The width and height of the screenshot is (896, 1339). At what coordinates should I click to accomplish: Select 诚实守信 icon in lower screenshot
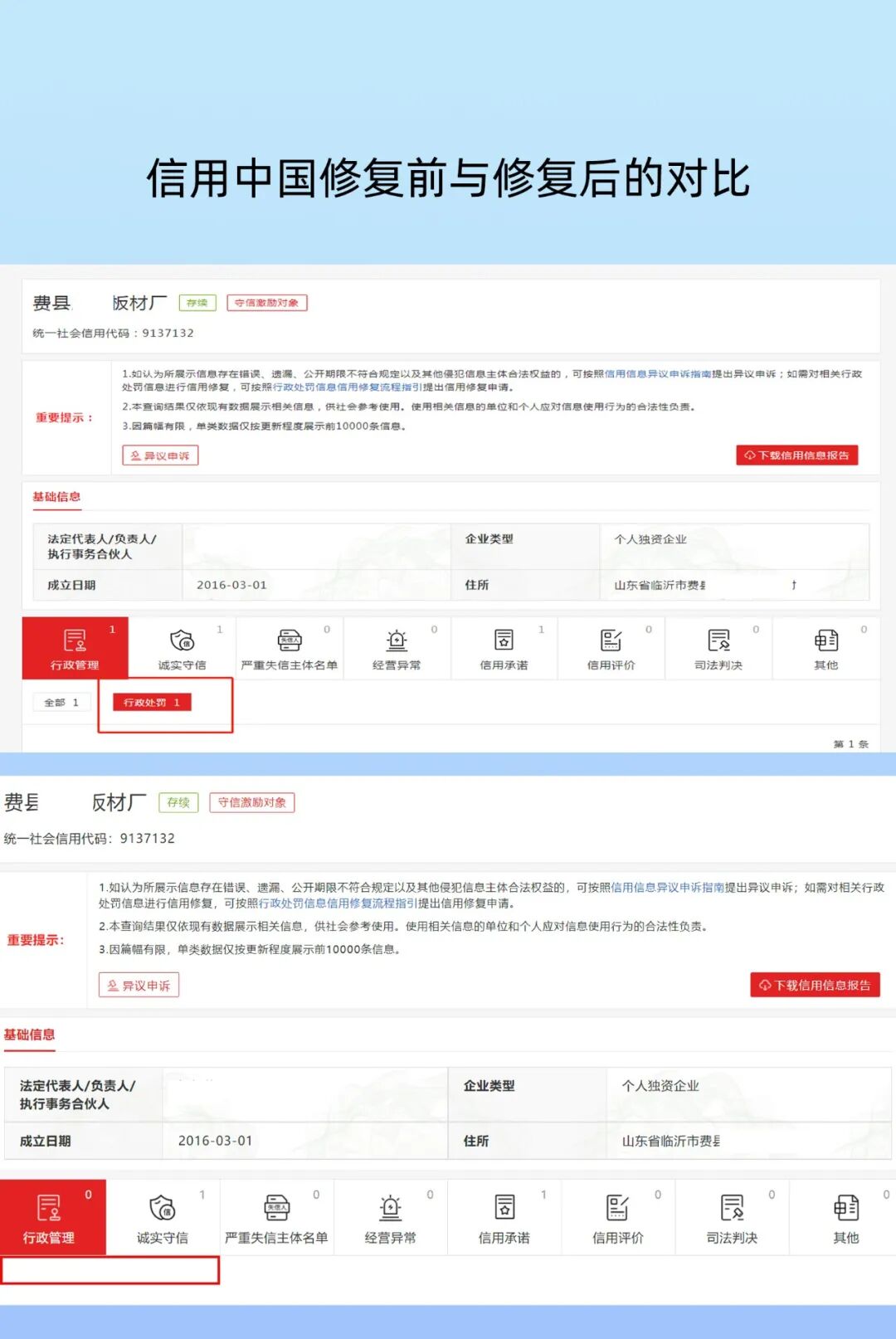pos(163,1208)
